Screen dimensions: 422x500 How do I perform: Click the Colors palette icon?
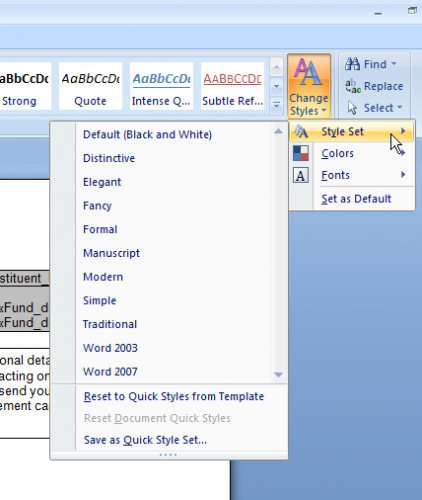(x=301, y=153)
